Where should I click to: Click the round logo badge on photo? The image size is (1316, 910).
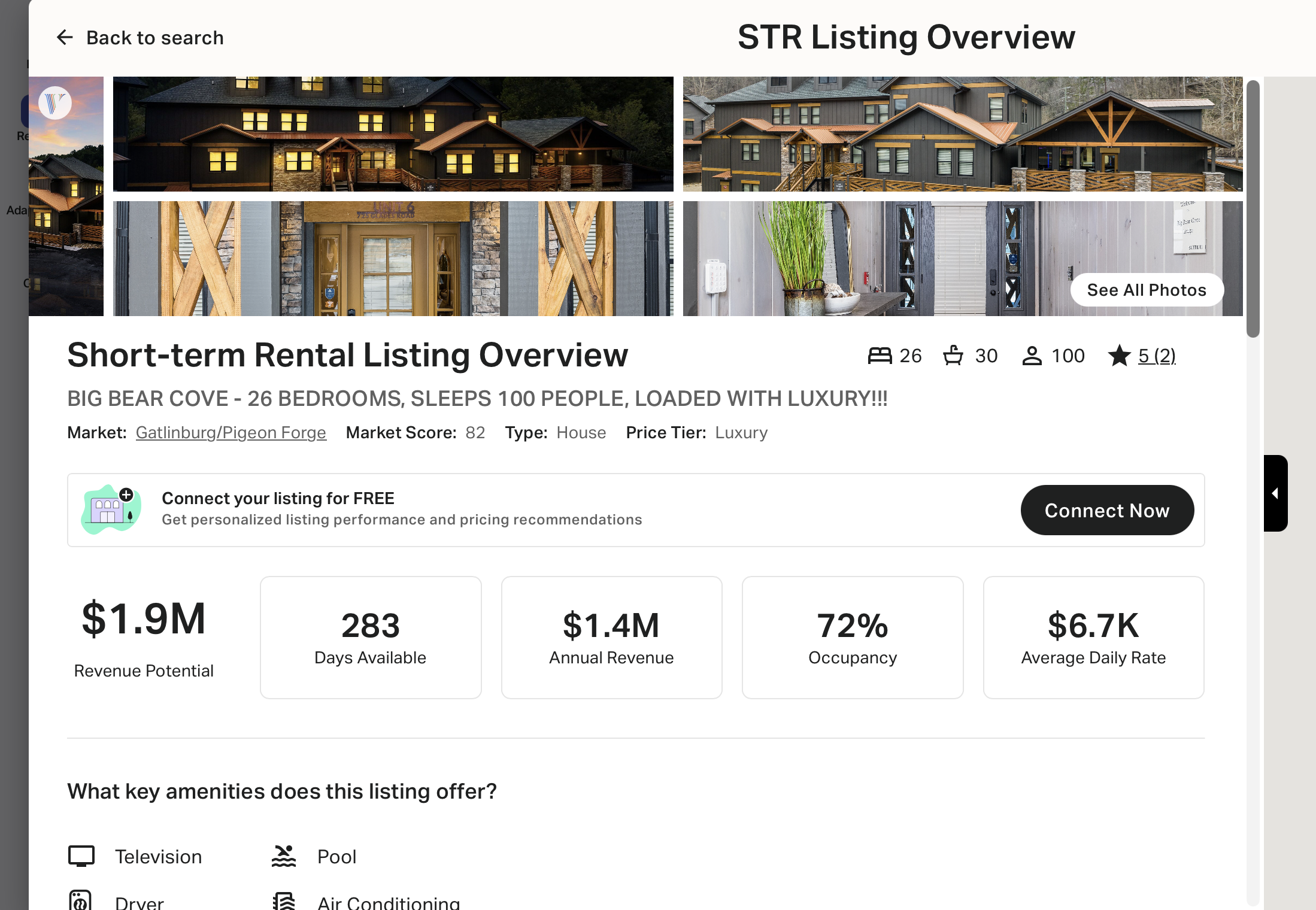click(x=55, y=103)
